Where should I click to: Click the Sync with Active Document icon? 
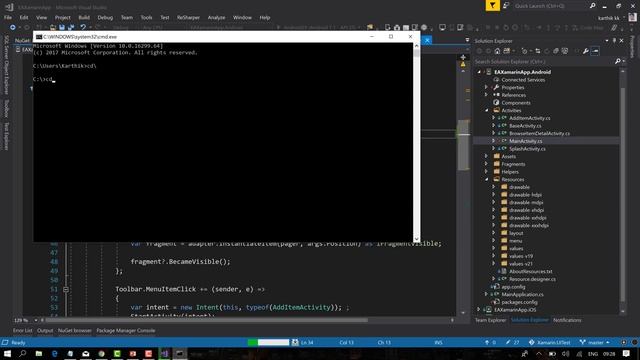pyautogui.click(x=538, y=51)
